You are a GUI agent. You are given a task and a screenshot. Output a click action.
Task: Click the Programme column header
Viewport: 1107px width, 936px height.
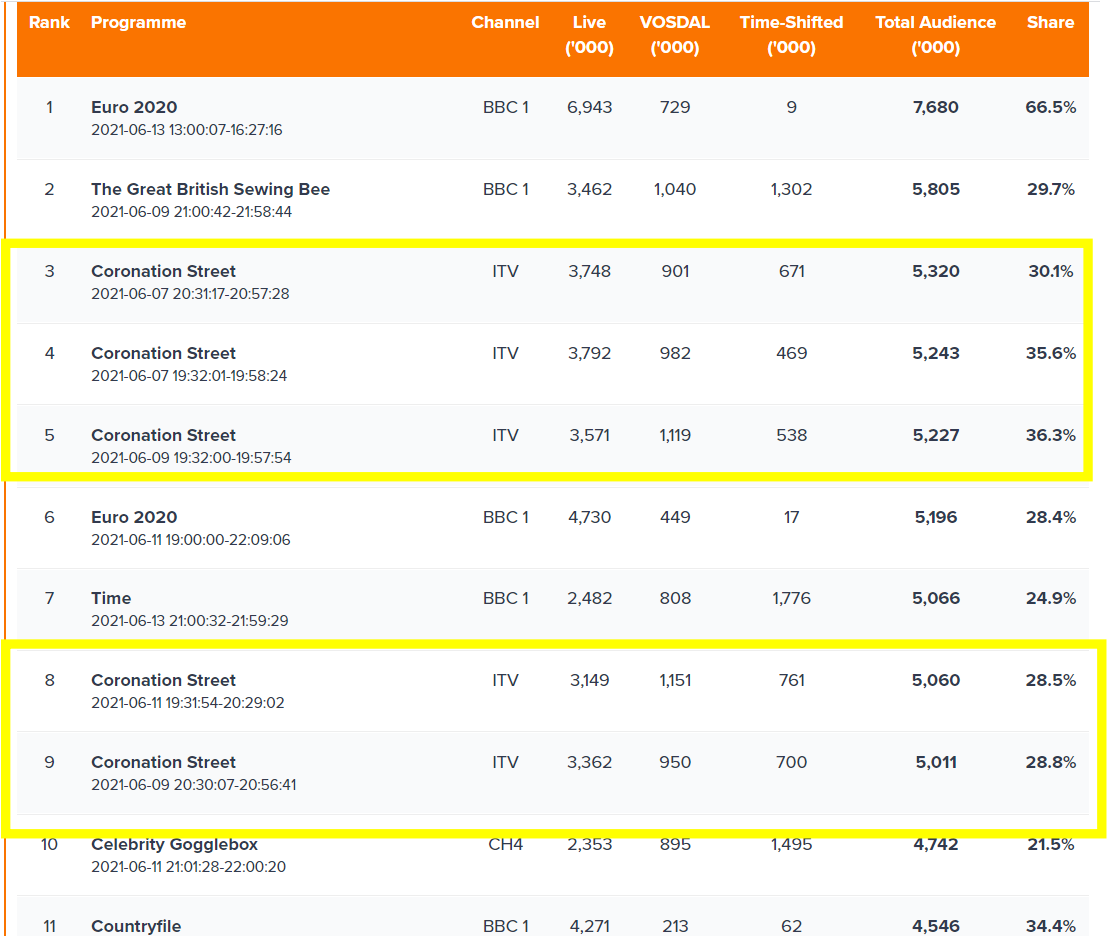tap(138, 22)
